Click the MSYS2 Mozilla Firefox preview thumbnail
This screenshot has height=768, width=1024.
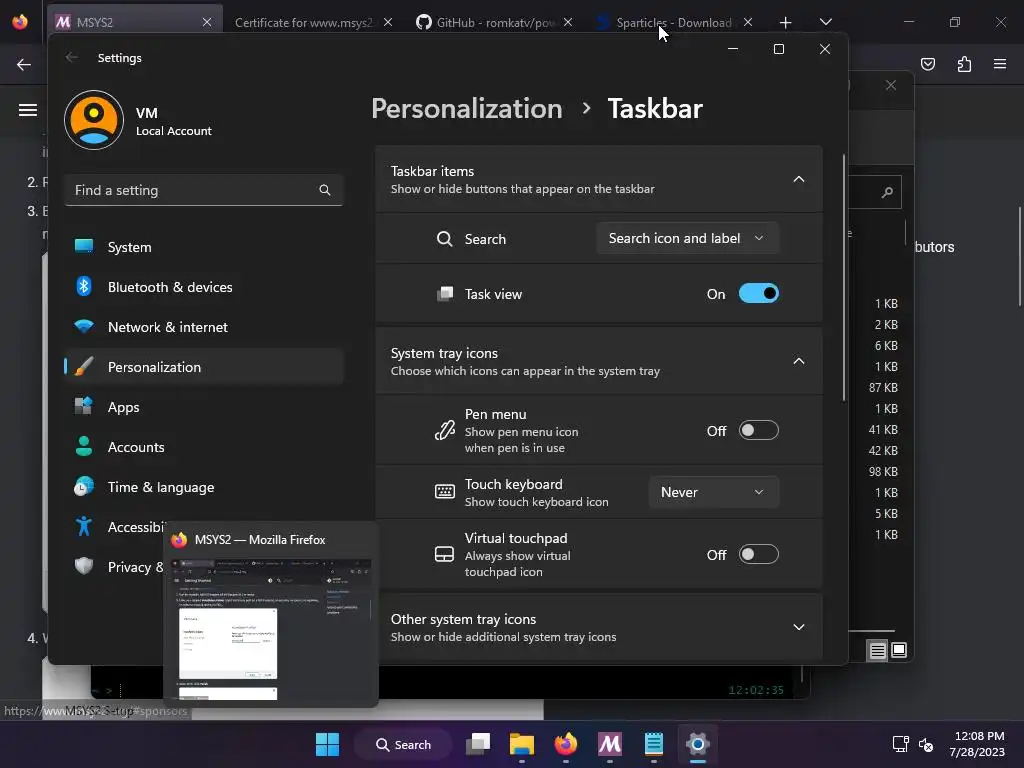tap(271, 630)
